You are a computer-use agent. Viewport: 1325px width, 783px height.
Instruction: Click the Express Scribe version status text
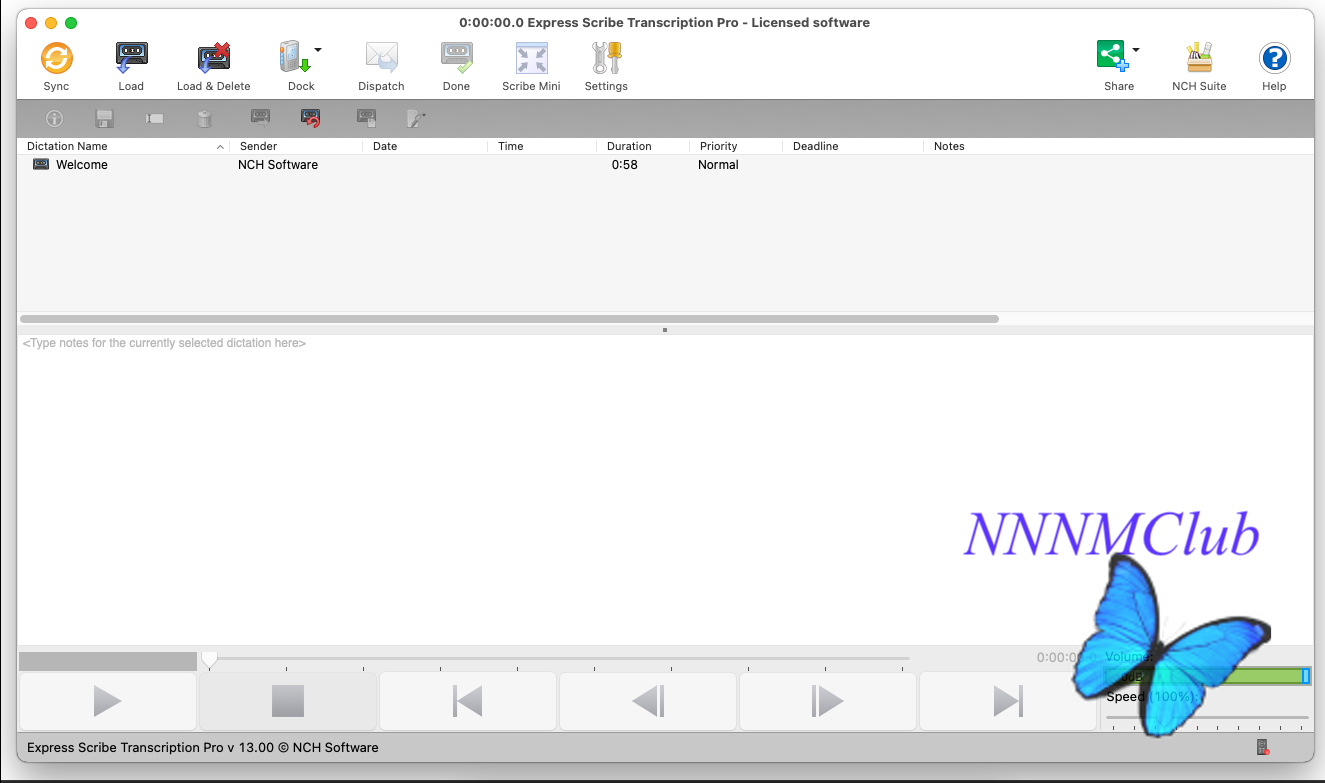click(x=203, y=747)
